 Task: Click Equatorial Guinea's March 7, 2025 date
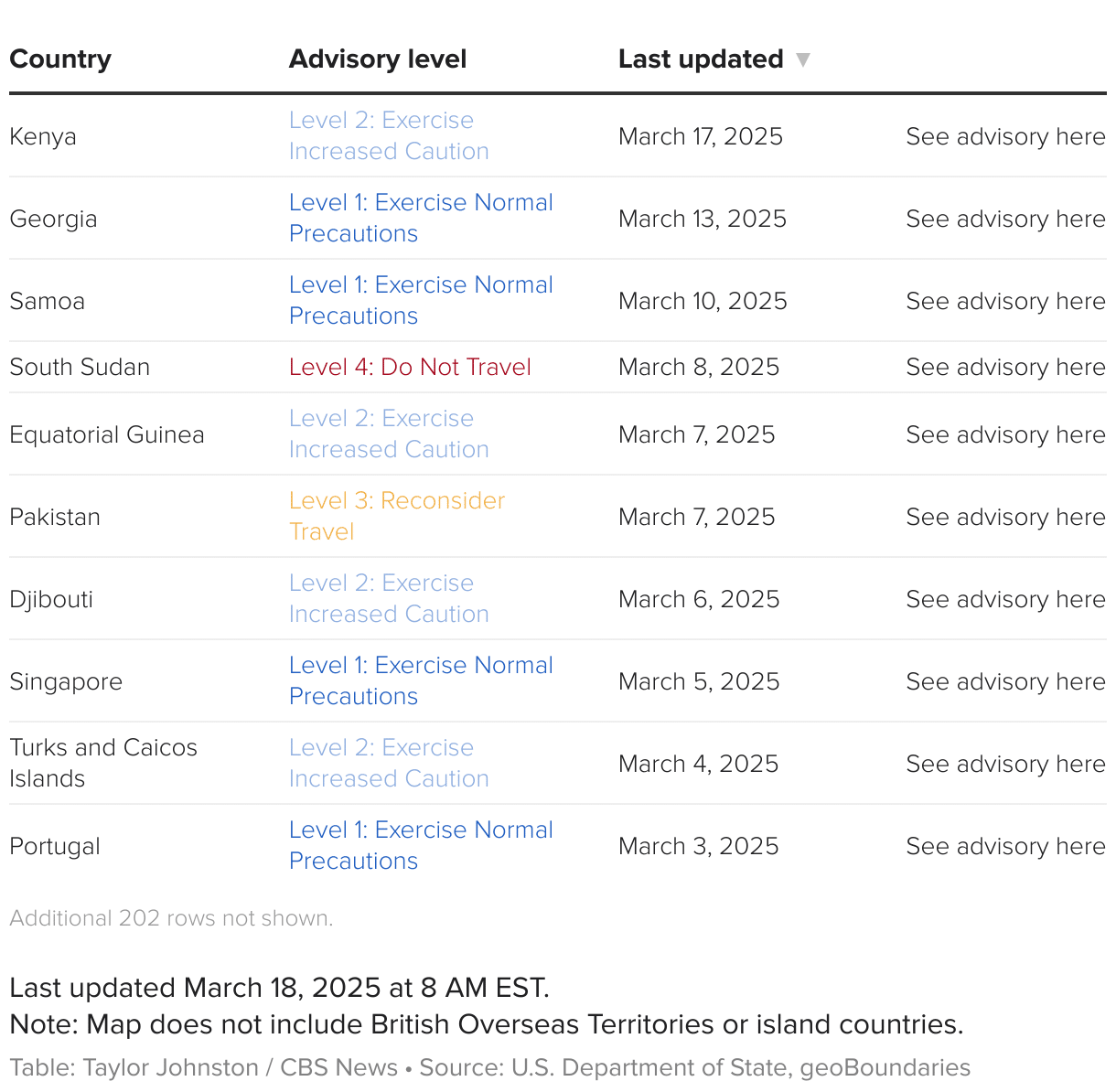697,434
